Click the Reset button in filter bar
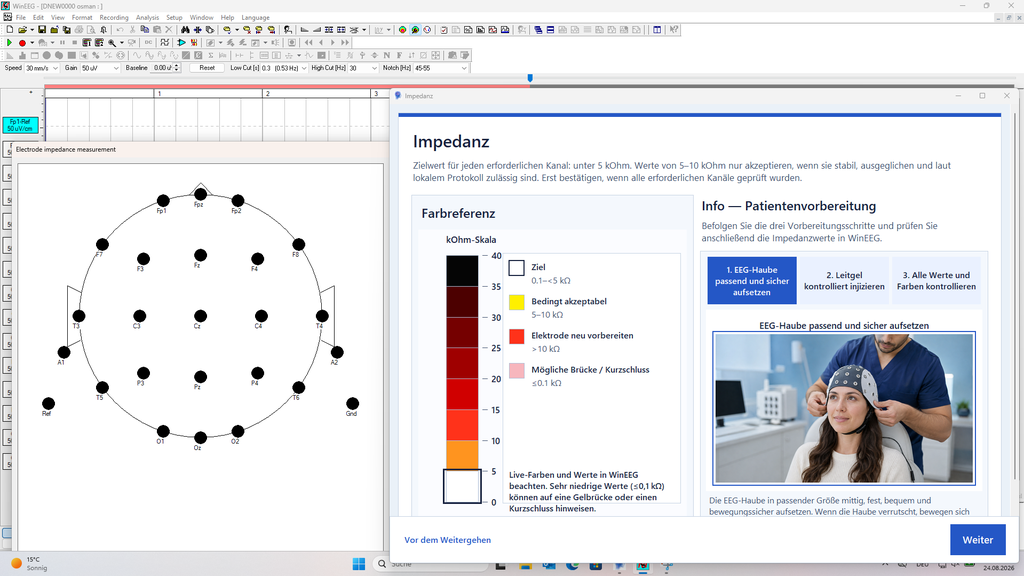The height and width of the screenshot is (576, 1024). click(207, 68)
